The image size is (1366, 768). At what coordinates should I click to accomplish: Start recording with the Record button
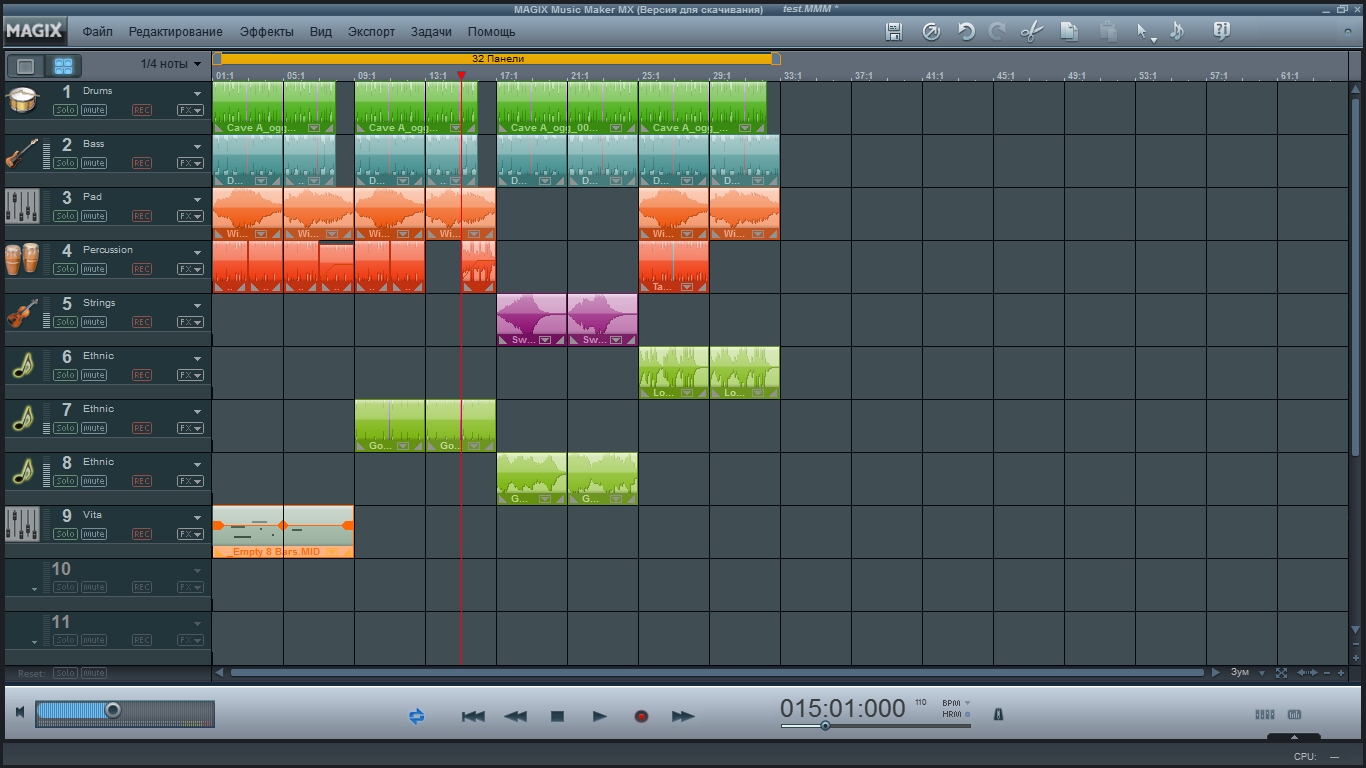tap(641, 716)
